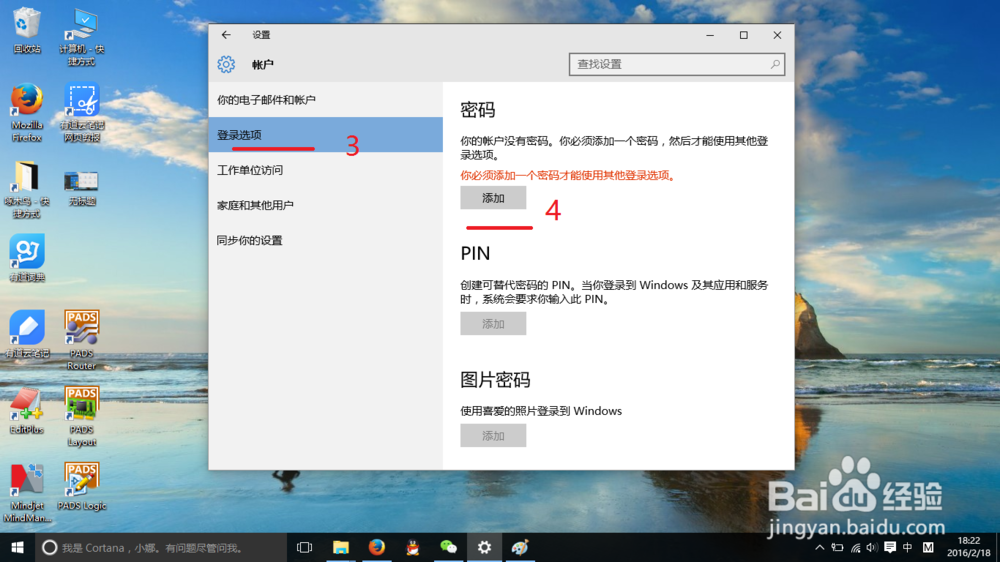Image resolution: width=1000 pixels, height=562 pixels.
Task: Select 同步你的设置 in the sidebar
Action: point(325,240)
